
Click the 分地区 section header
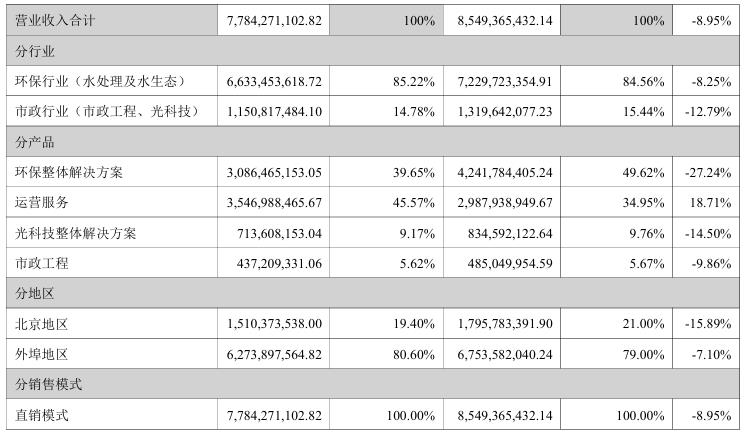click(35, 294)
